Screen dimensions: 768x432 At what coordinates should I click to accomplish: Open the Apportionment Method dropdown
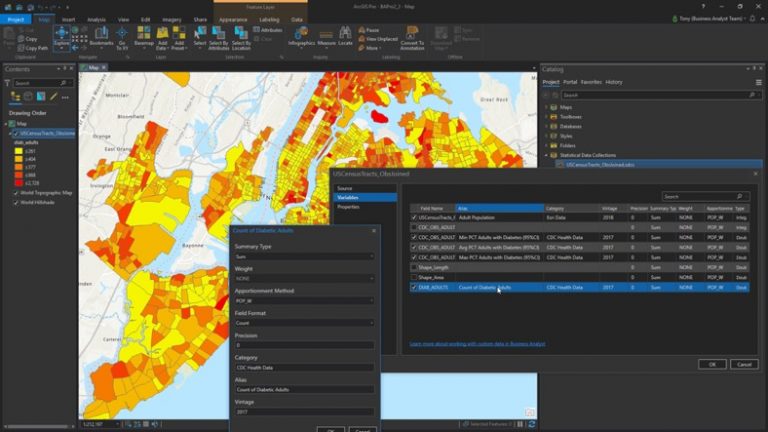(x=304, y=300)
